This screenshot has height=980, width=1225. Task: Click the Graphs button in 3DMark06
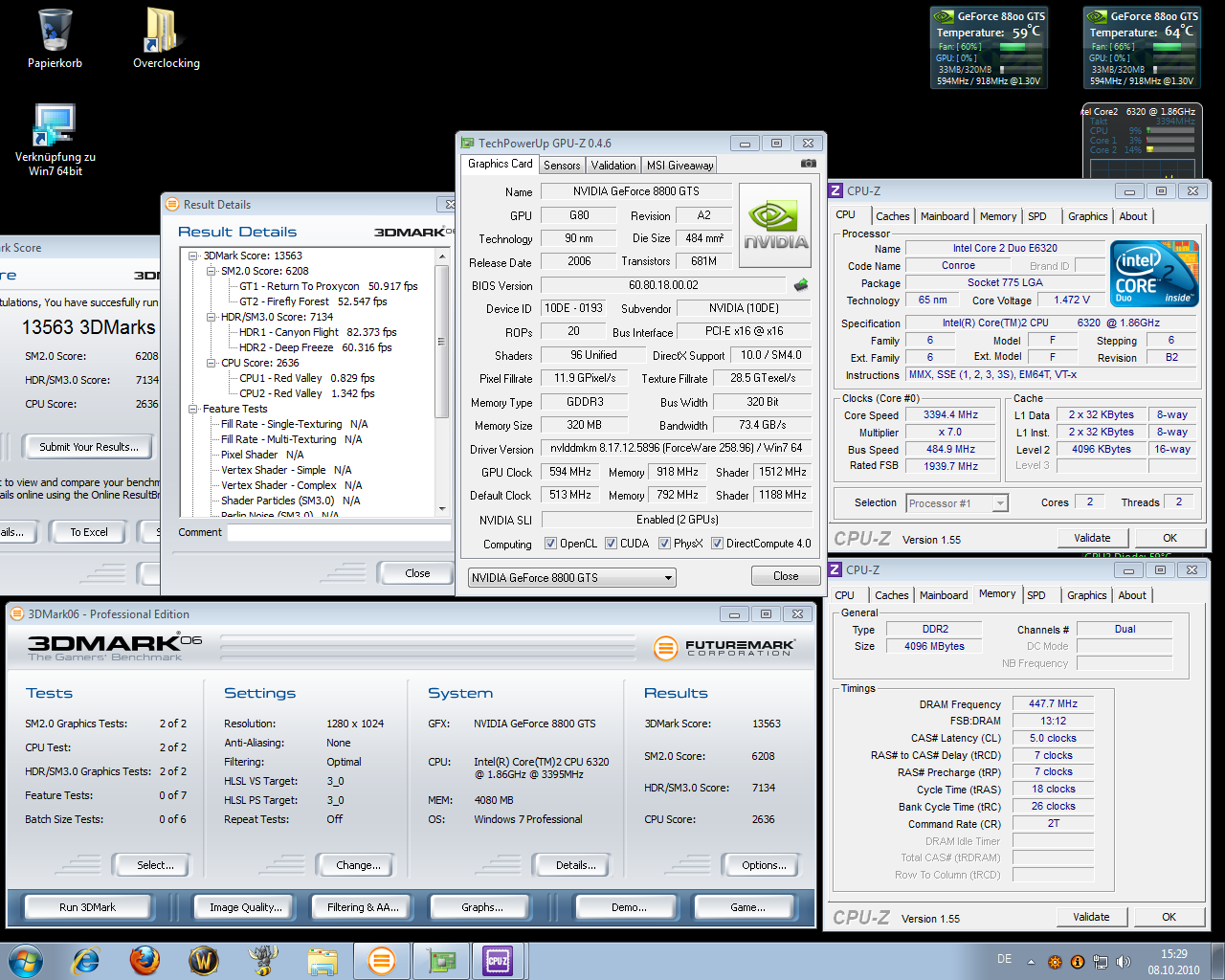[481, 907]
